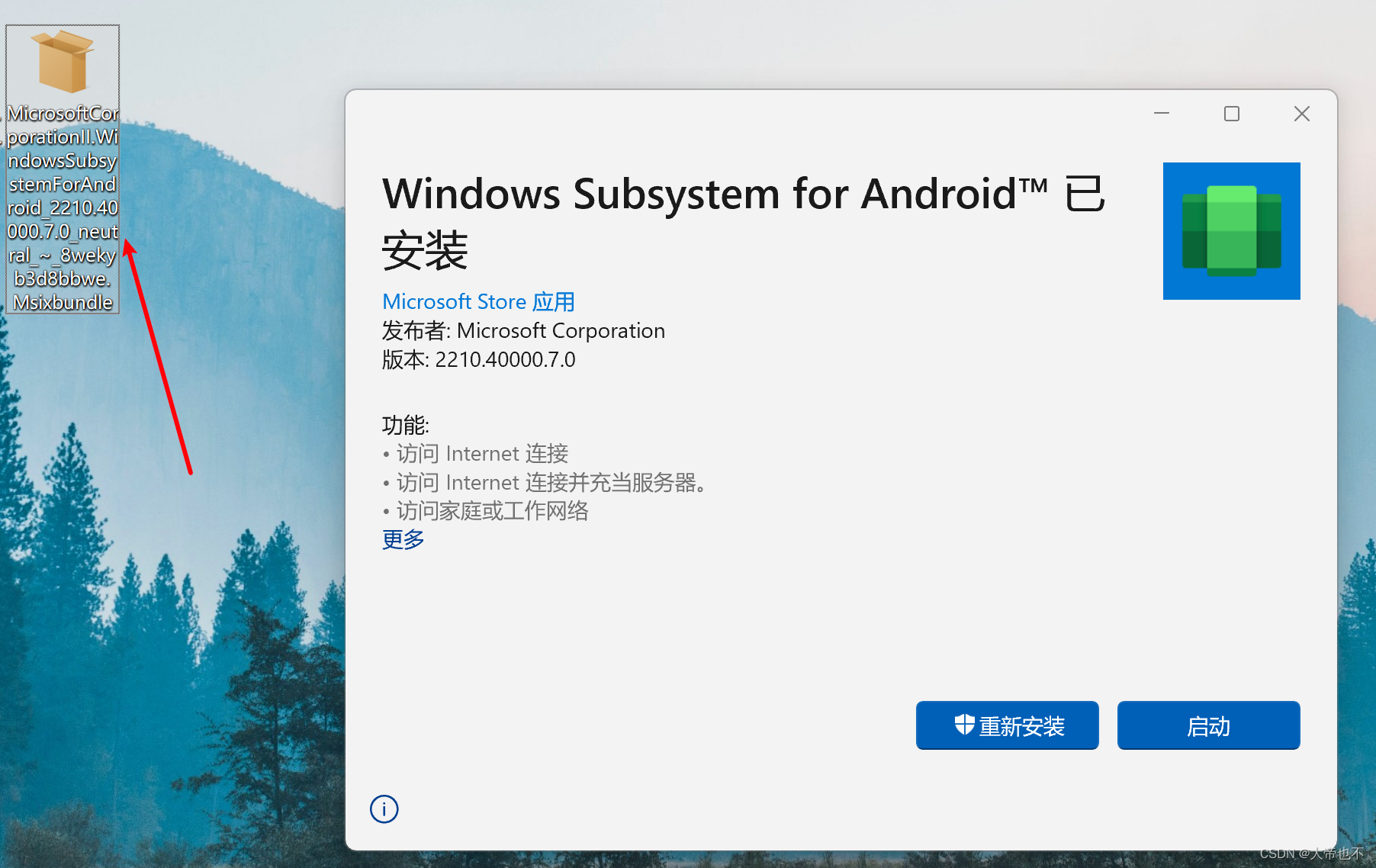Open the Microsoft Store 应用 link
Viewport: 1376px width, 868px height.
[x=478, y=301]
